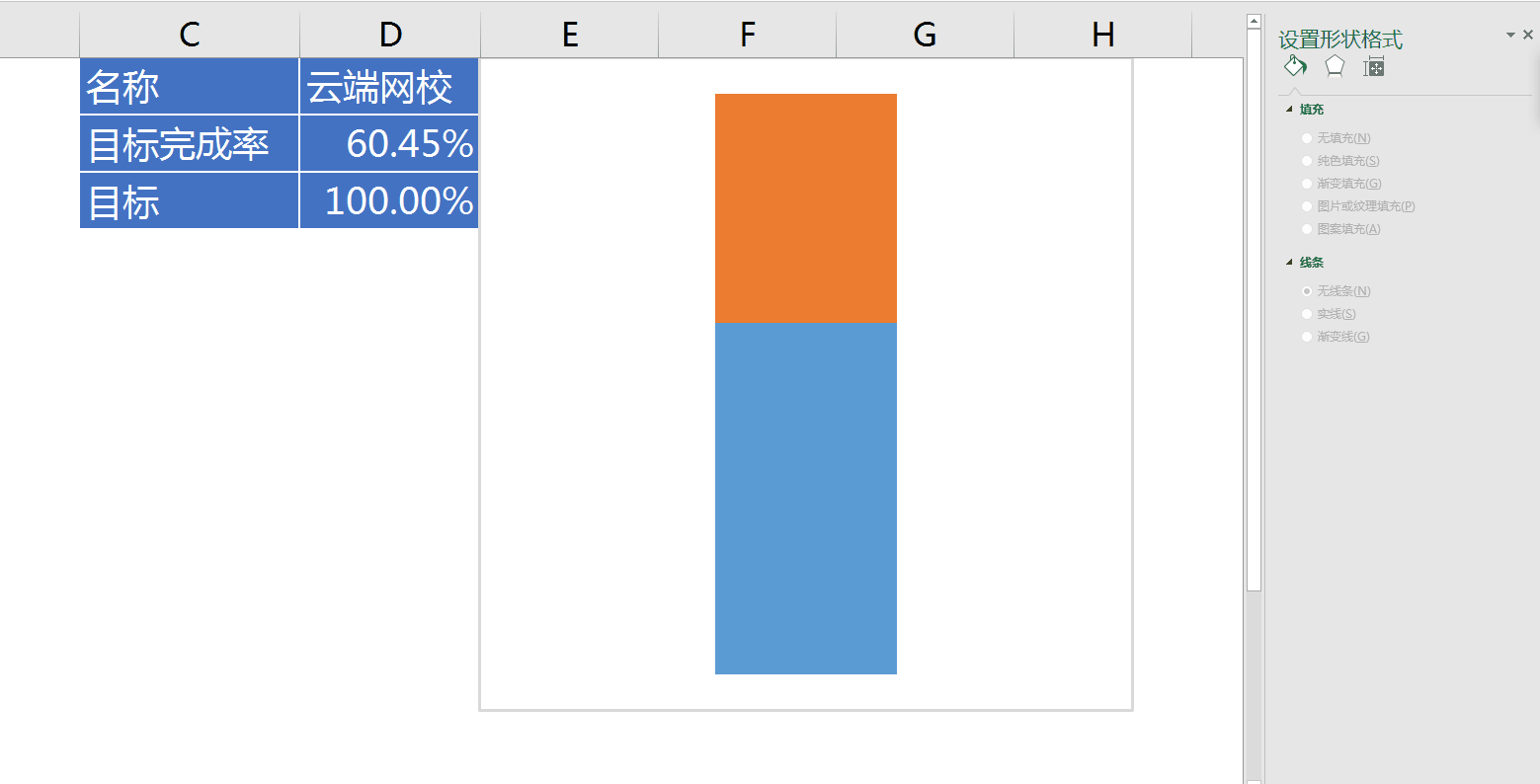Open the Fill & Line paint bucket tab
Screen dimensions: 1540x784
pyautogui.click(x=1294, y=67)
